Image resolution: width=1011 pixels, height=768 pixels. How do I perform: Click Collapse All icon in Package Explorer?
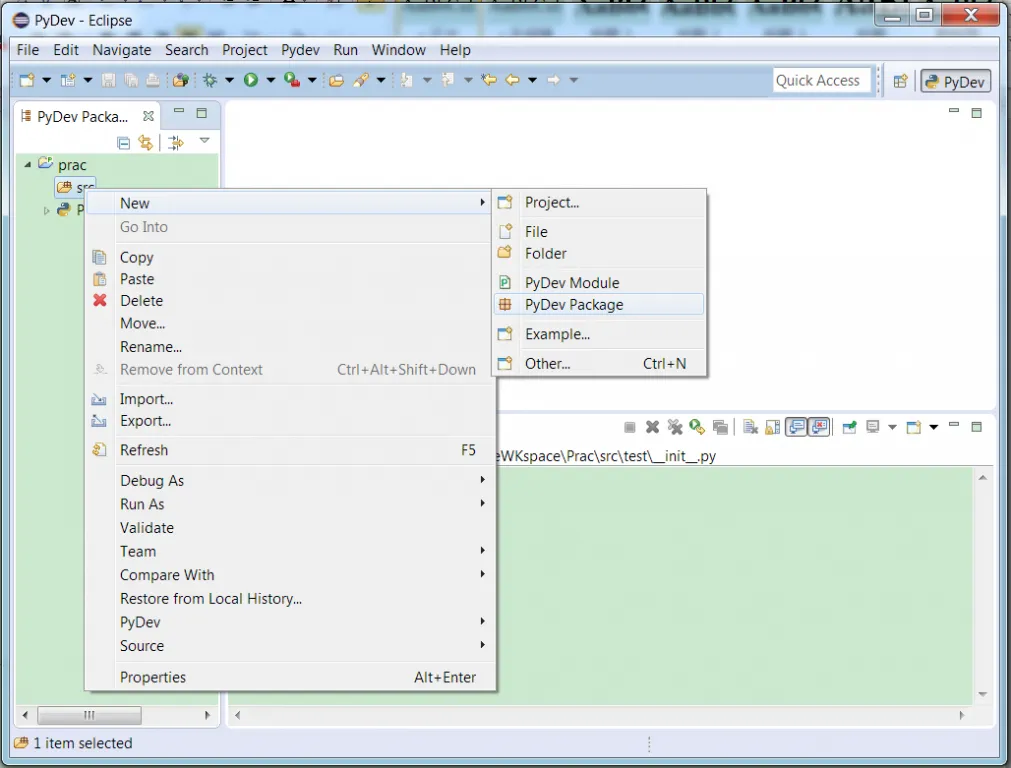coord(124,143)
